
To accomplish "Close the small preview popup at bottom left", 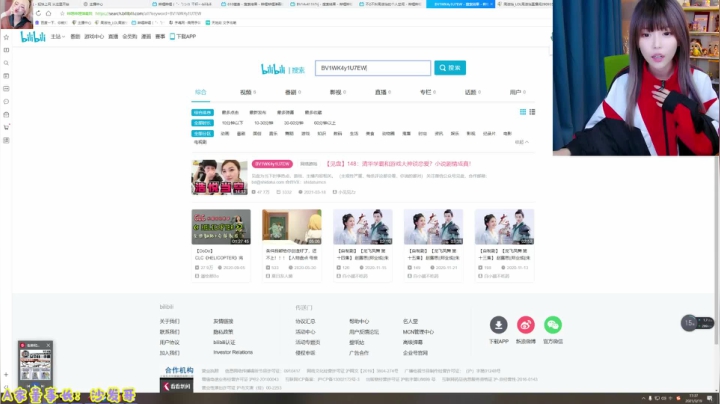I will point(48,345).
